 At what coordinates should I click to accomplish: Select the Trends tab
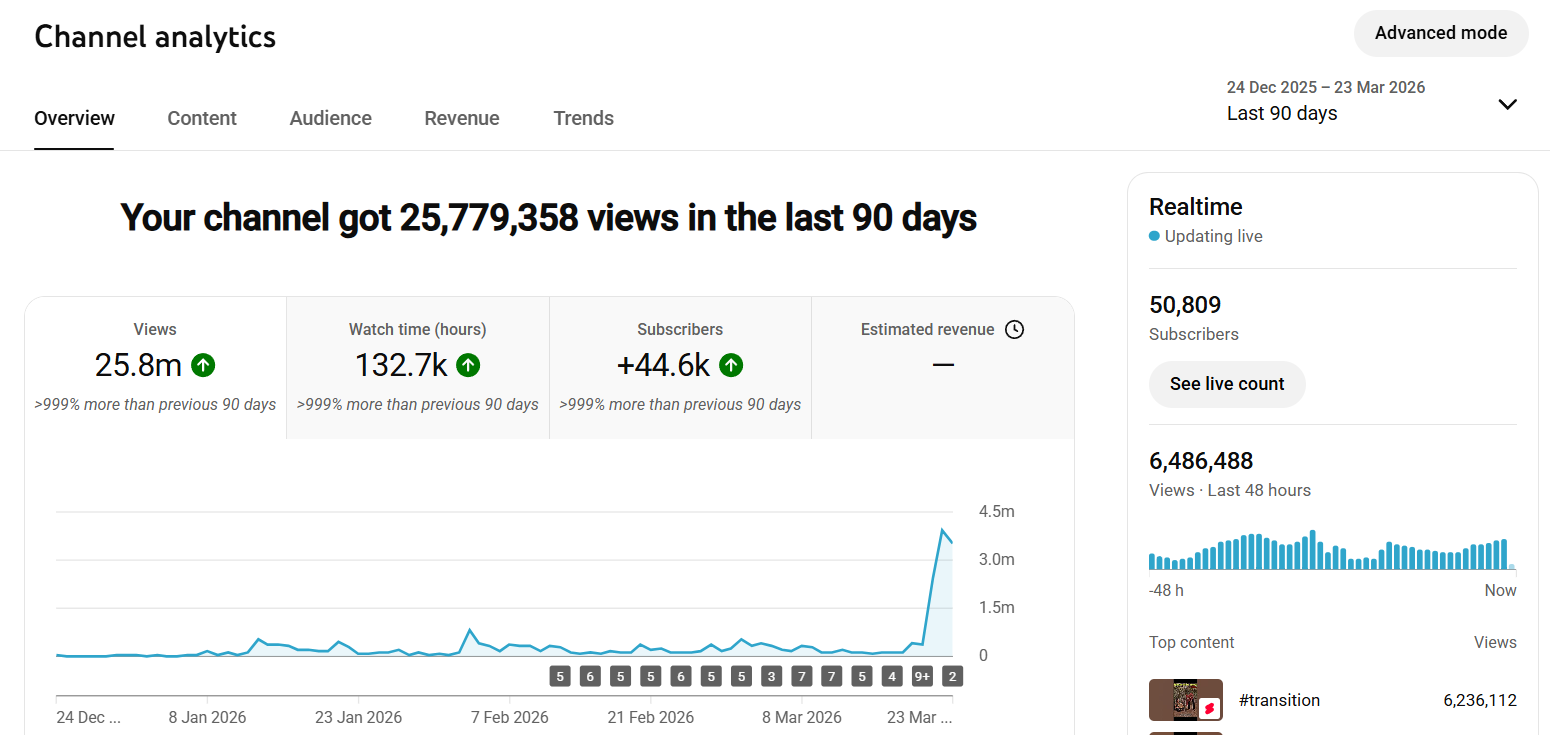click(x=583, y=118)
